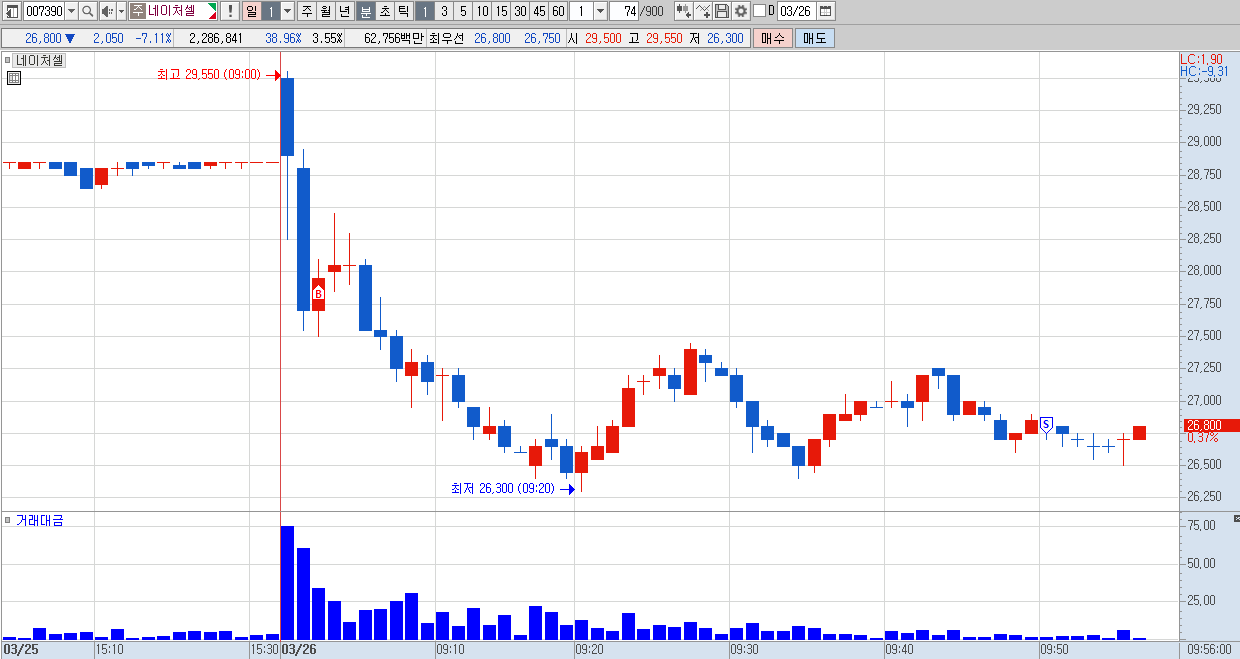
Task: Open the stock code 007390 dropdown
Action: [71, 11]
